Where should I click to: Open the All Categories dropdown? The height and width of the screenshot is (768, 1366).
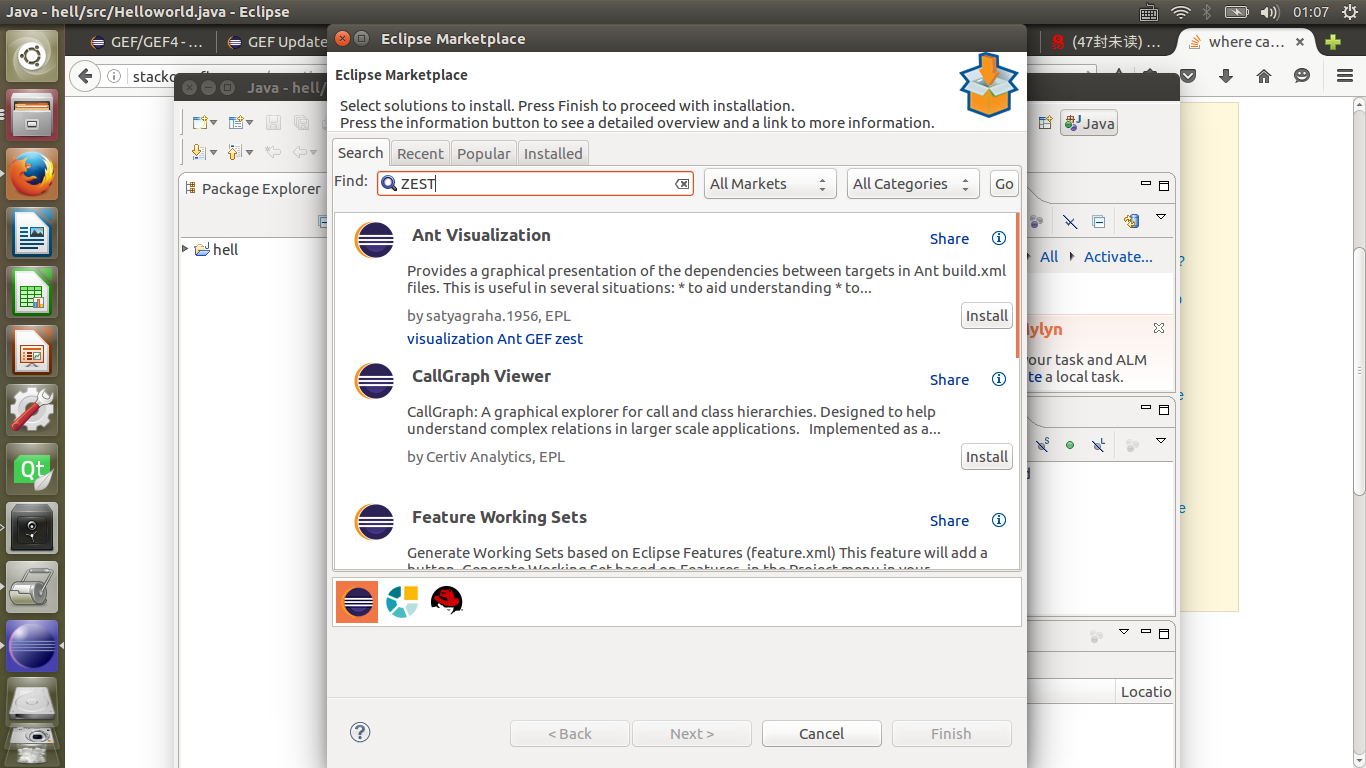pyautogui.click(x=912, y=184)
